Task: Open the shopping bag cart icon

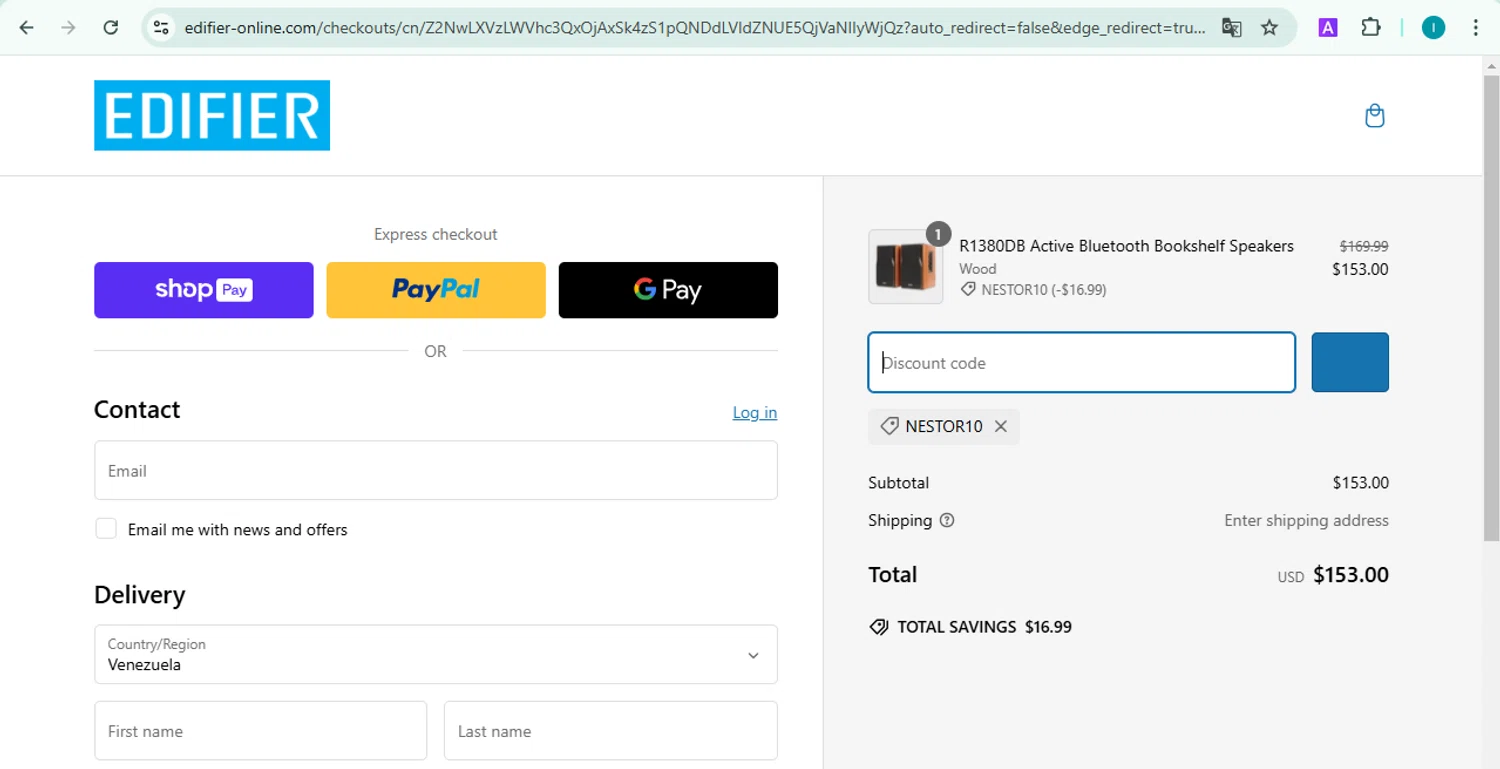Action: 1375,116
